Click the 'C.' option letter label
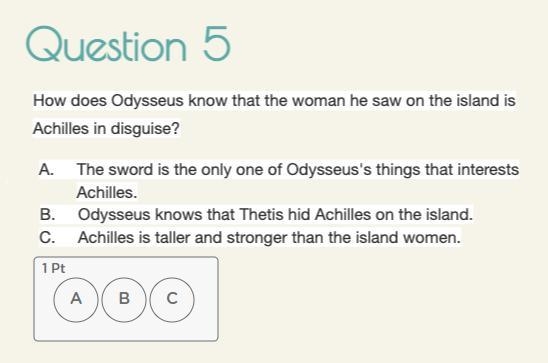548x363 pixels. pos(47,238)
